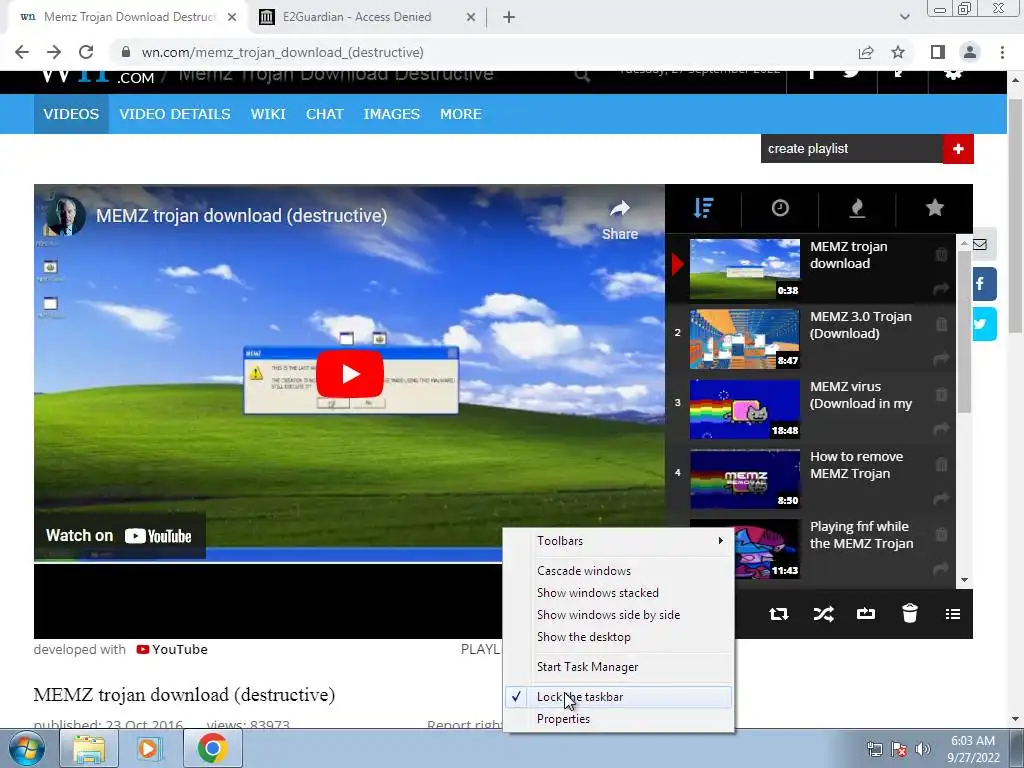1024x768 pixels.
Task: Open the browser side panel icon
Action: 938,52
